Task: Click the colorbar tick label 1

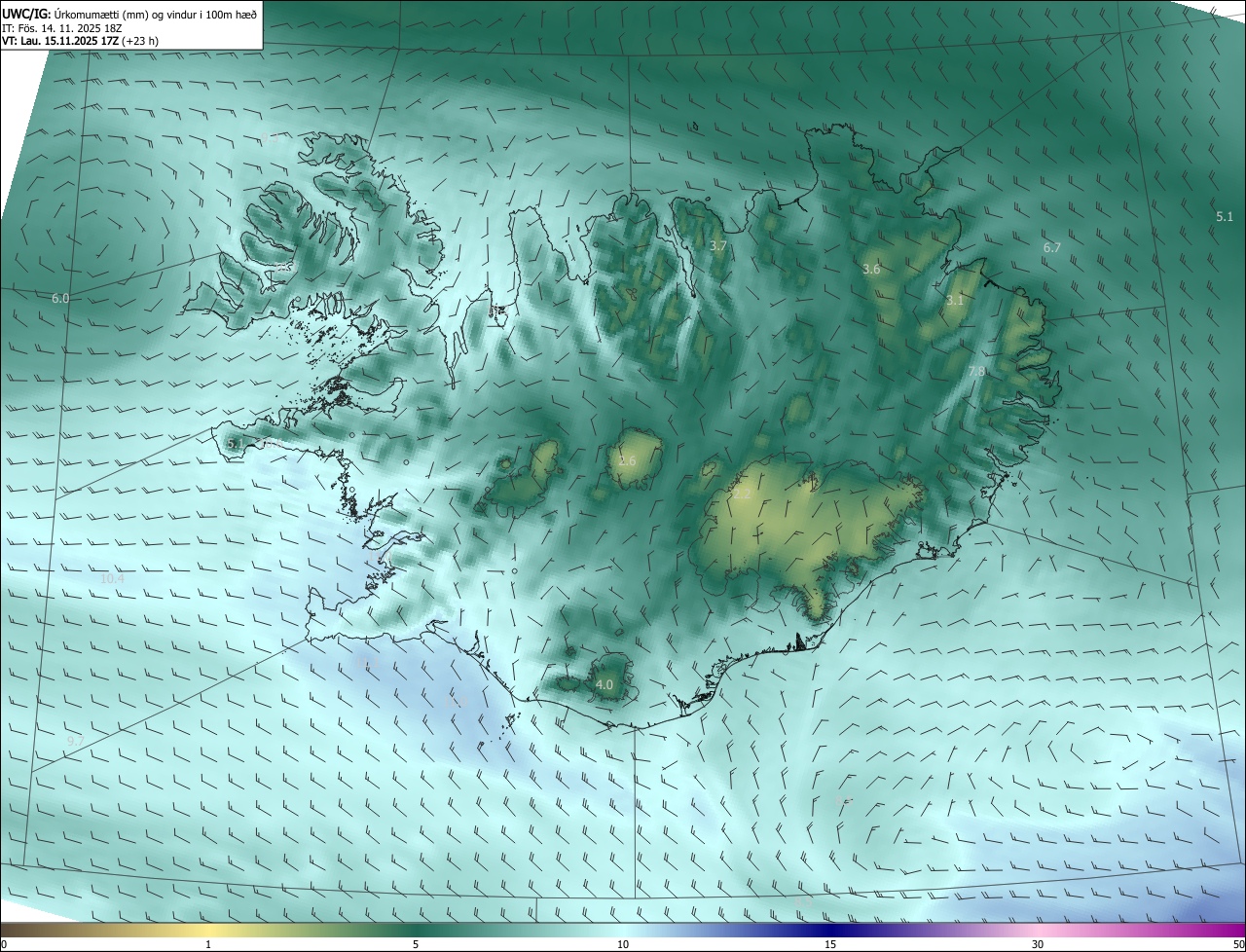Action: [208, 944]
